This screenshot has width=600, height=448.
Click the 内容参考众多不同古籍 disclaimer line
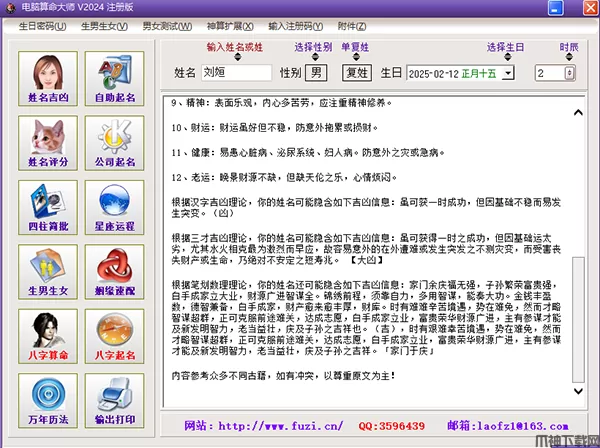coord(283,376)
